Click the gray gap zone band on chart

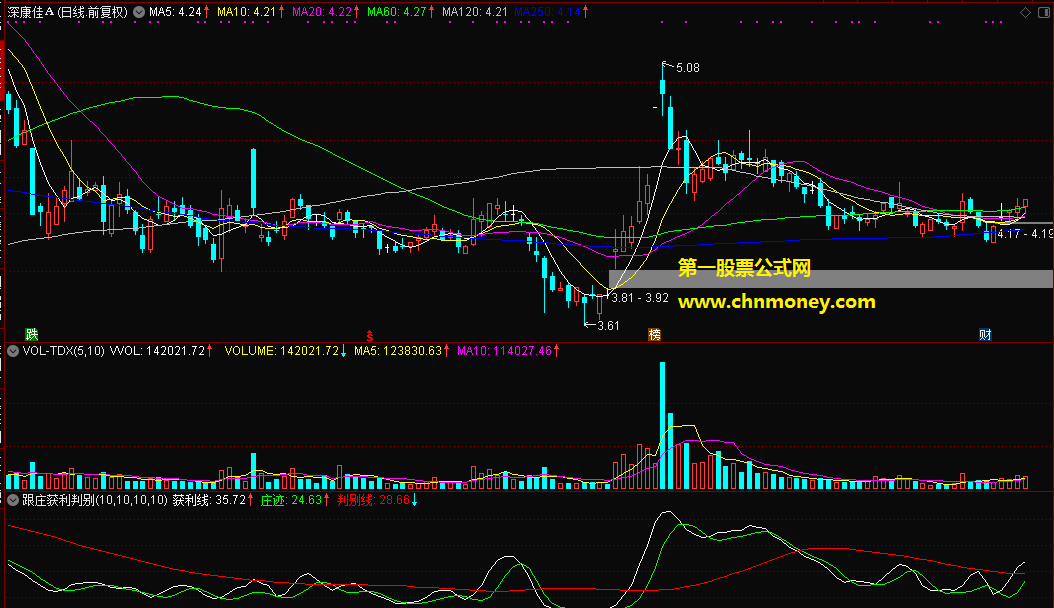(x=831, y=279)
